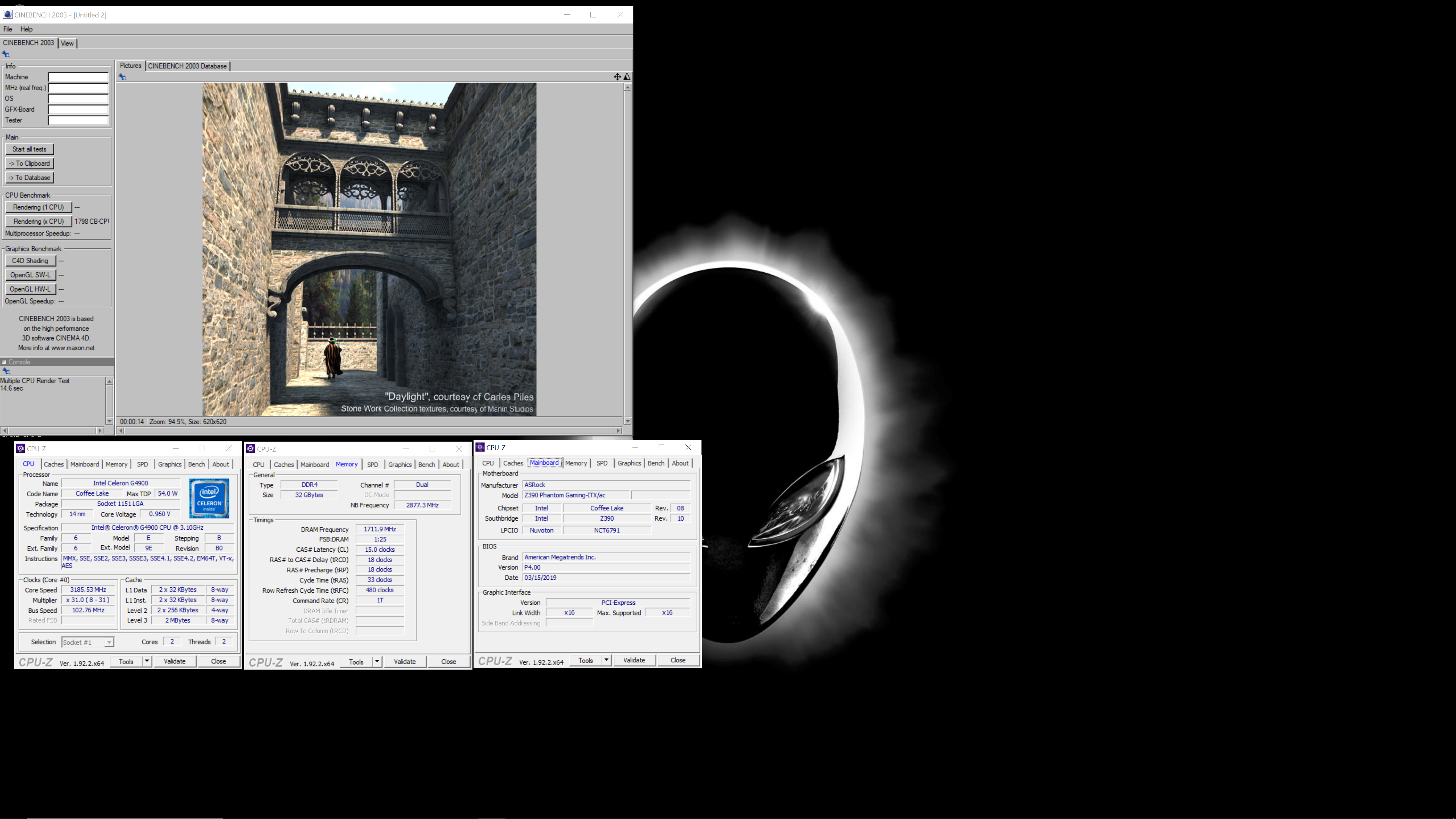Open Caches tab in the CPU-Z CPU window
This screenshot has height=819, width=1456.
[x=54, y=464]
